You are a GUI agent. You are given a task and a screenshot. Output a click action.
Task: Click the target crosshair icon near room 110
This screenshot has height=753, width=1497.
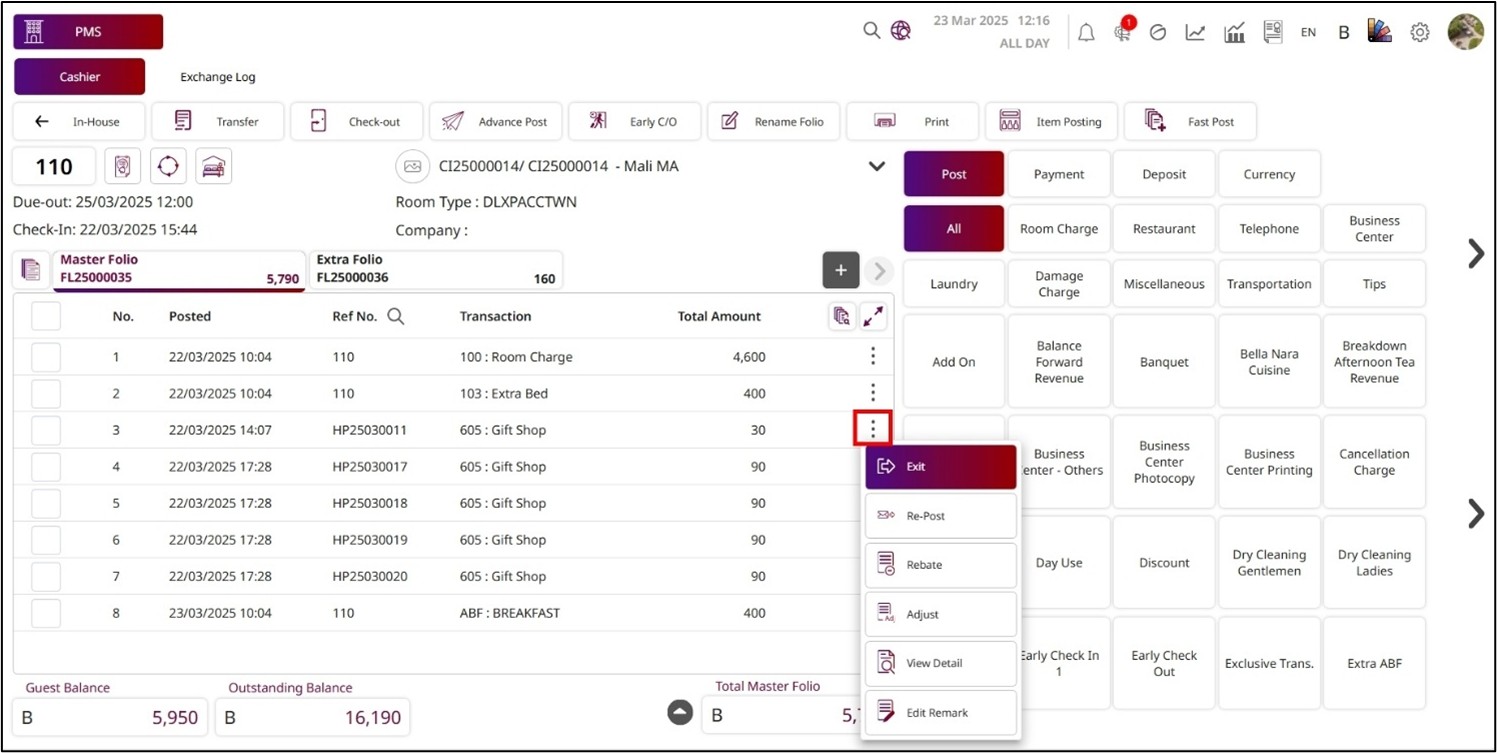point(168,167)
